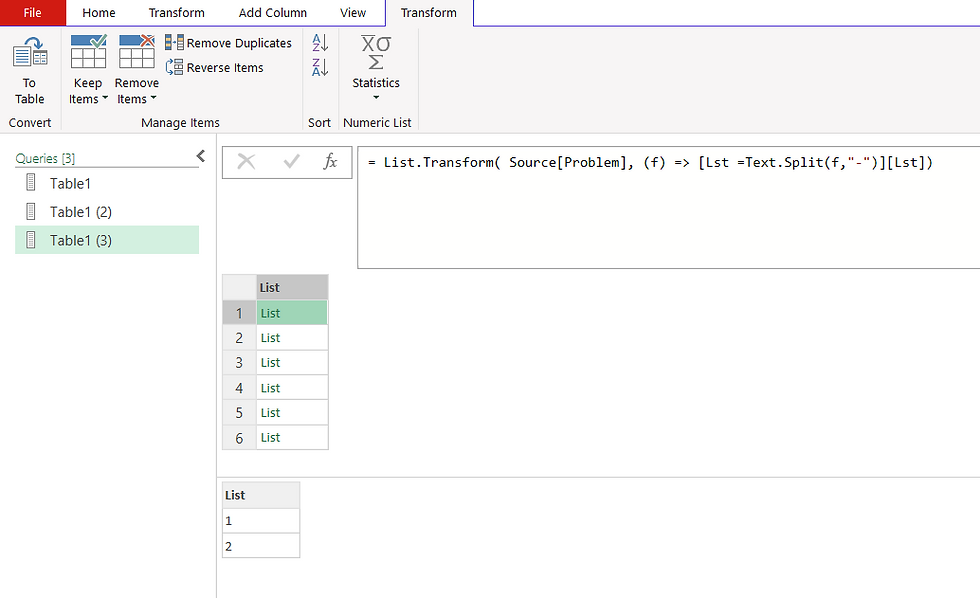This screenshot has height=598, width=980.
Task: Click the Reverse Items icon
Action: tap(174, 67)
